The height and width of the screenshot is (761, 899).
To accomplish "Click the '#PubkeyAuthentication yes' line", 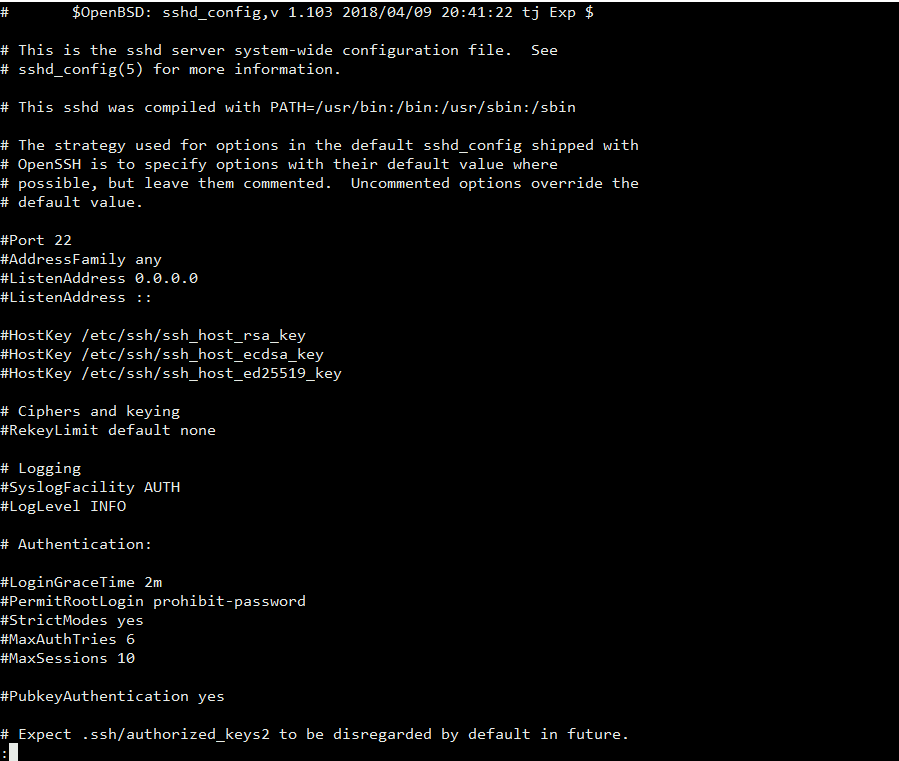I will pos(112,696).
